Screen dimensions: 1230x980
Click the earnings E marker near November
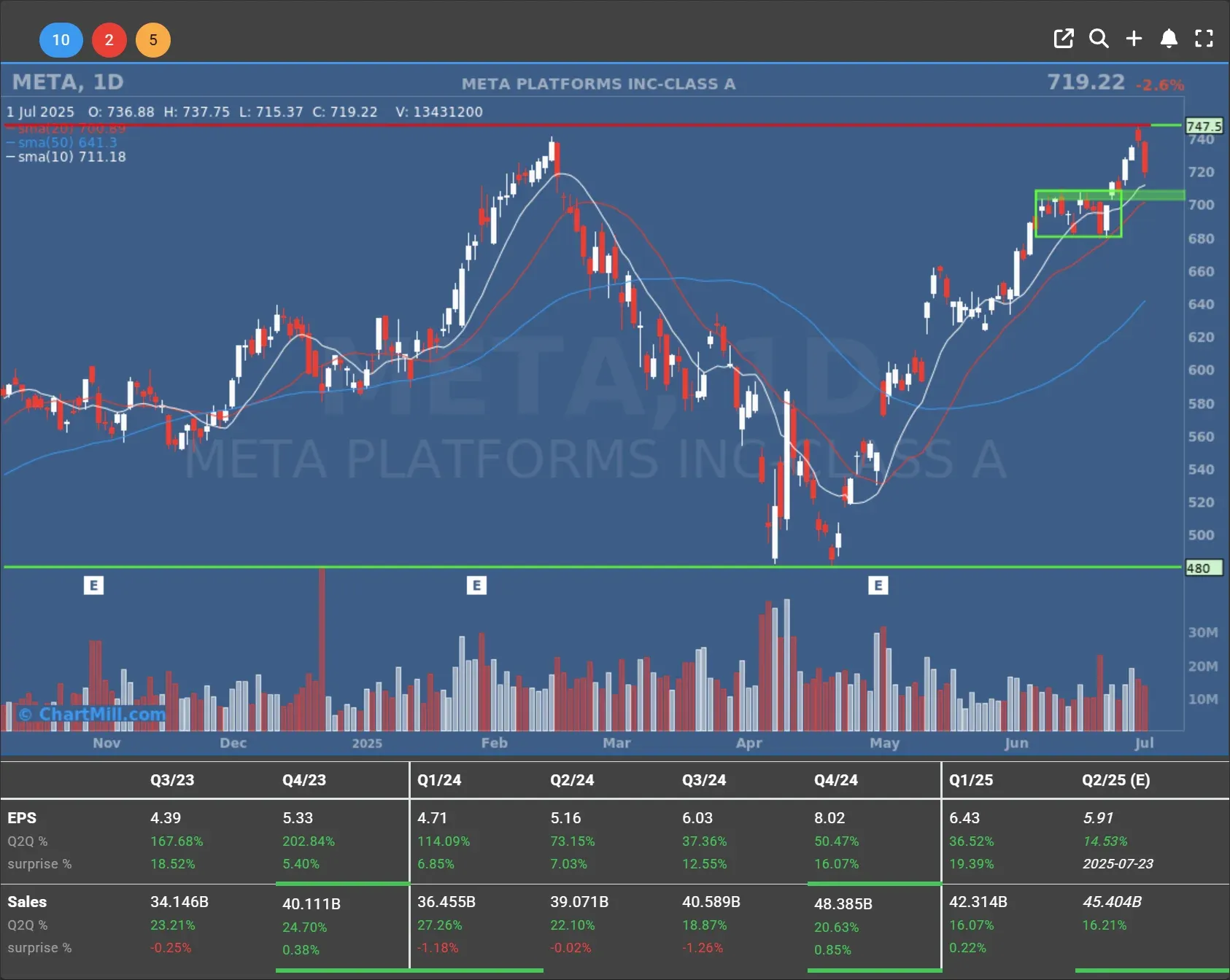point(93,585)
